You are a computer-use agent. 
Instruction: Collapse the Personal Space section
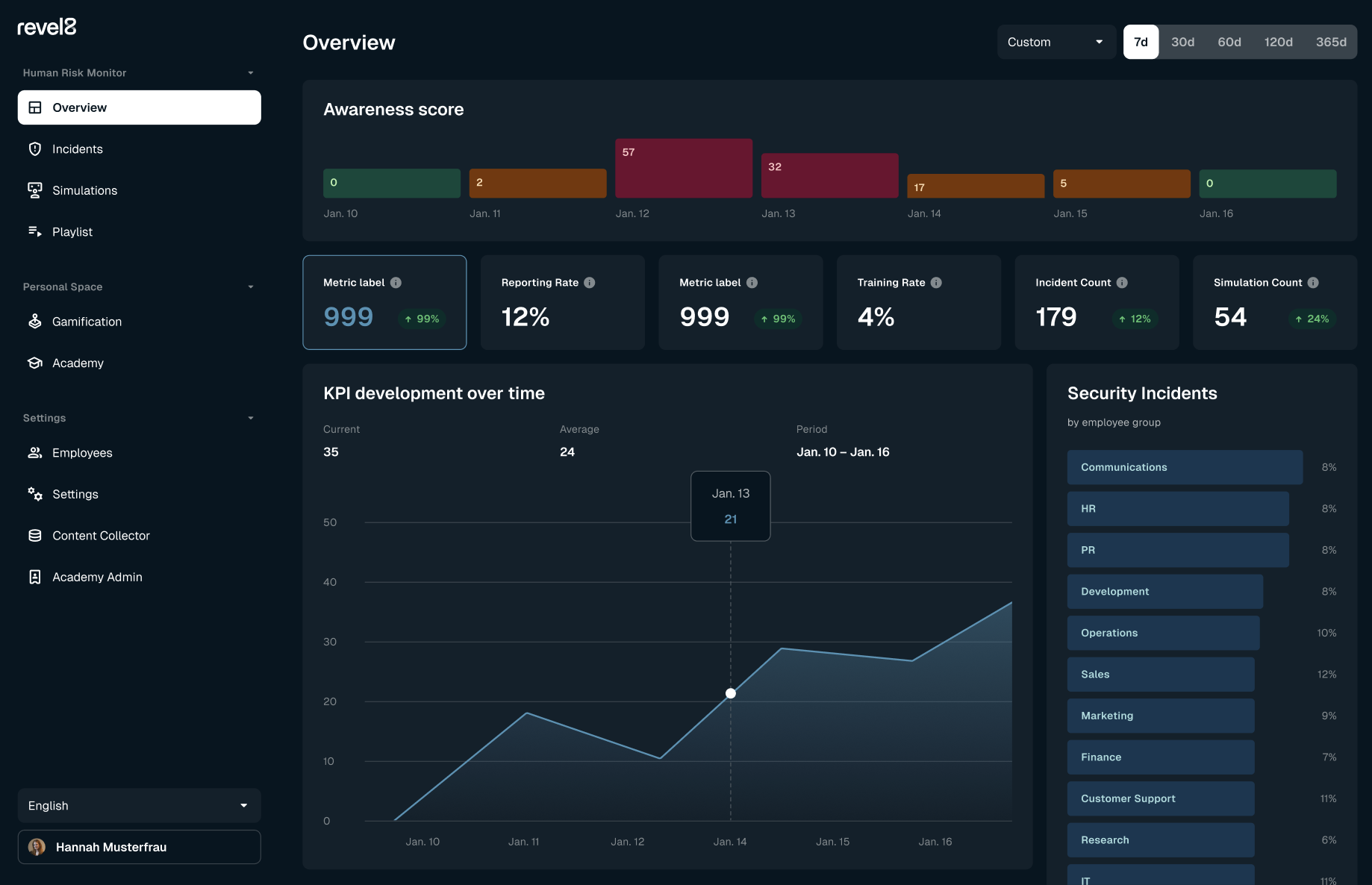tap(251, 287)
